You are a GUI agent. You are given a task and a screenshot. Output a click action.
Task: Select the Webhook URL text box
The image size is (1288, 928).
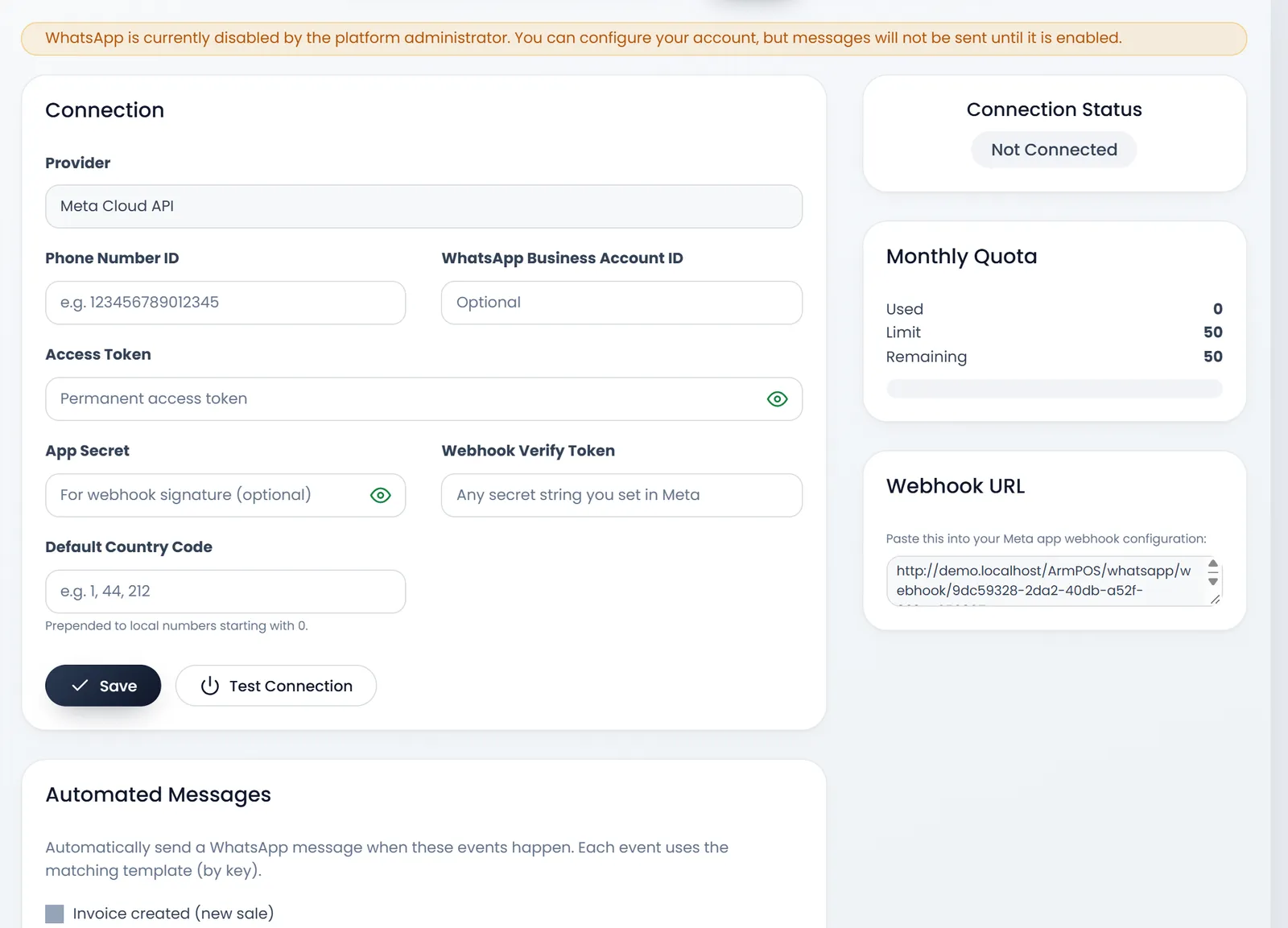coord(1054,580)
